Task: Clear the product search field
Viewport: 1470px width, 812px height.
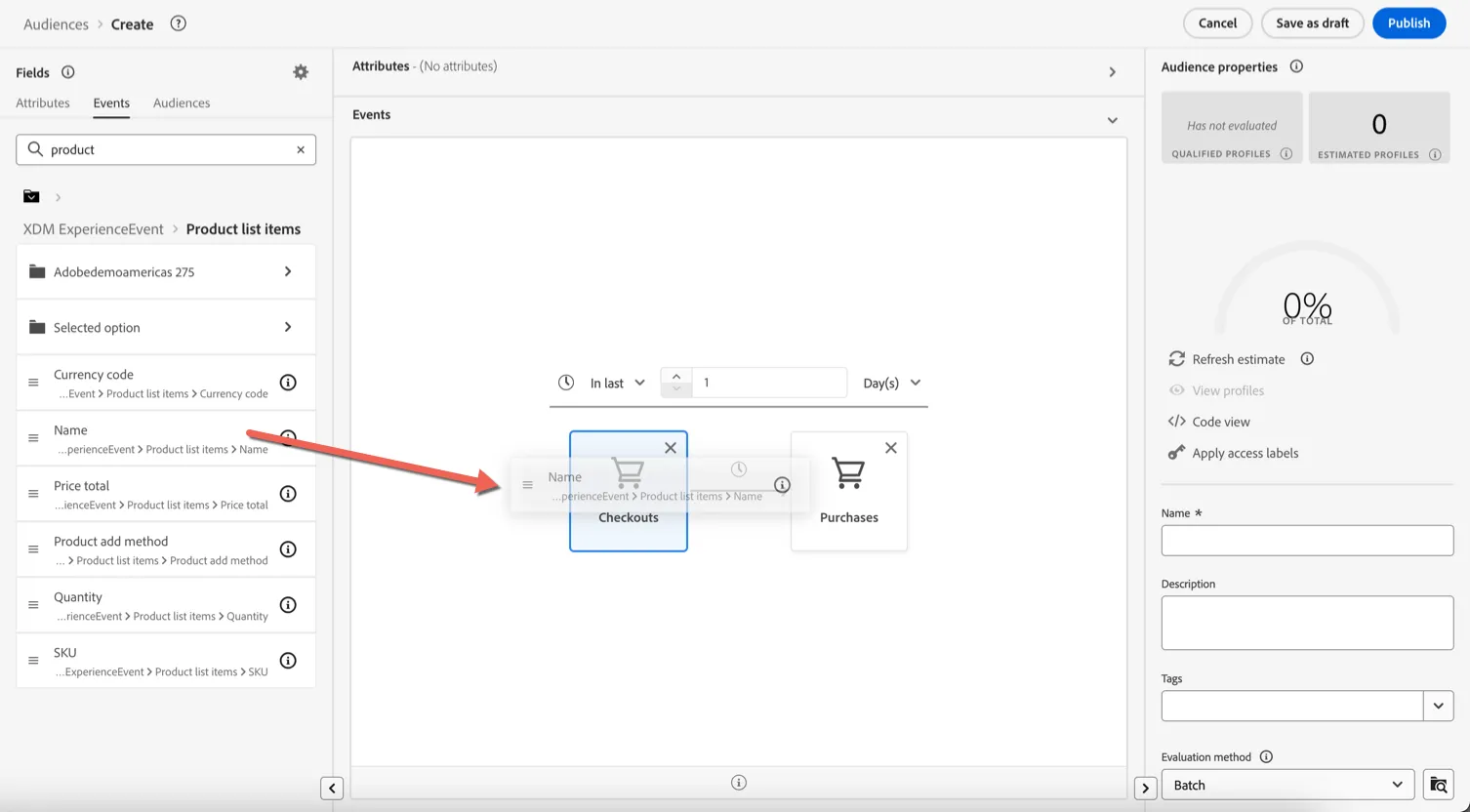Action: tap(301, 149)
